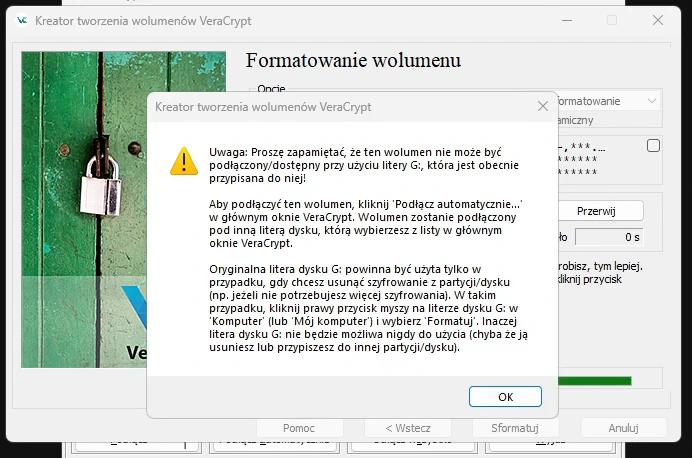Click the Sformatuj button

(515, 428)
